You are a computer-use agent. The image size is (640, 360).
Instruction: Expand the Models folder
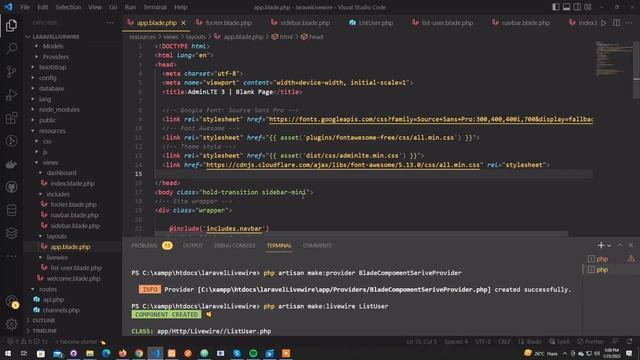[53, 46]
